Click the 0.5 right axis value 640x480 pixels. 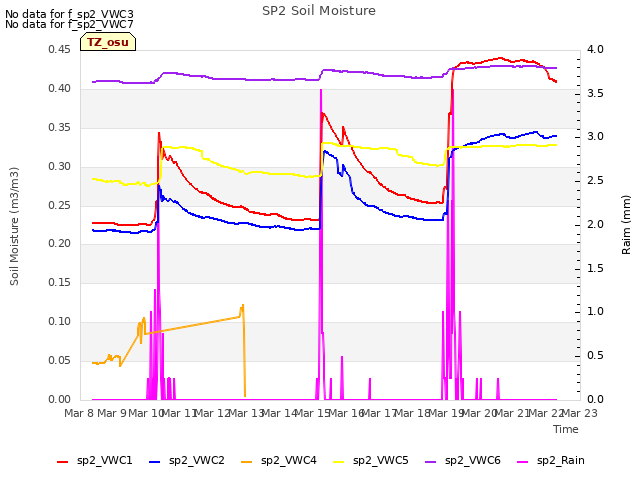coord(596,356)
